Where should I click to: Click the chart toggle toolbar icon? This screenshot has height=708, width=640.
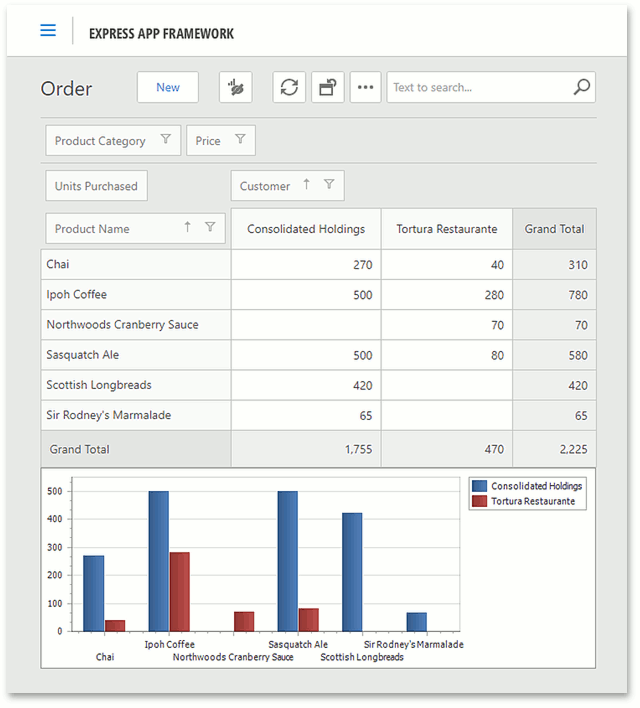click(236, 87)
